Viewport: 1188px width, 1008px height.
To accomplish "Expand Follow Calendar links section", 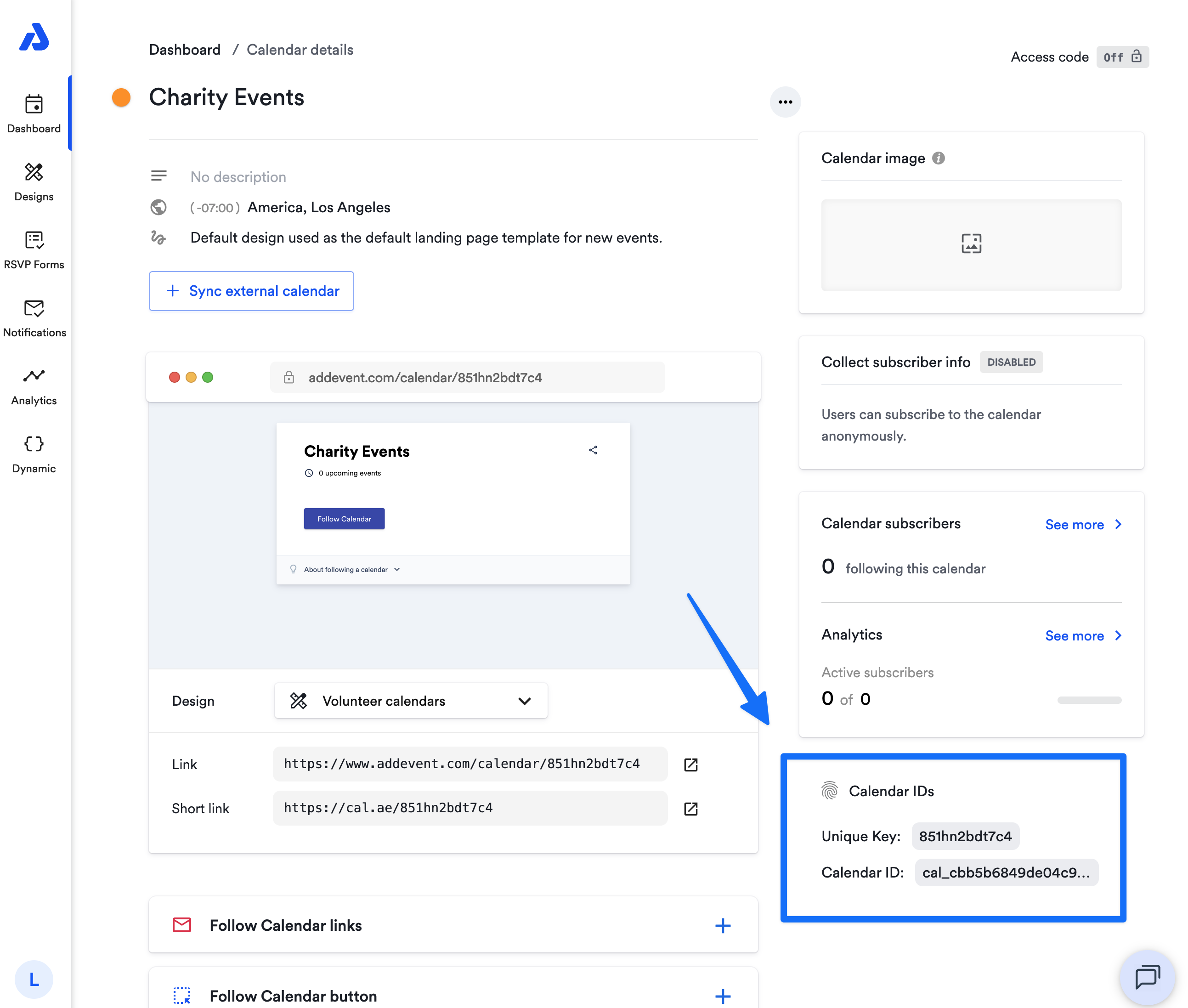I will [x=723, y=926].
